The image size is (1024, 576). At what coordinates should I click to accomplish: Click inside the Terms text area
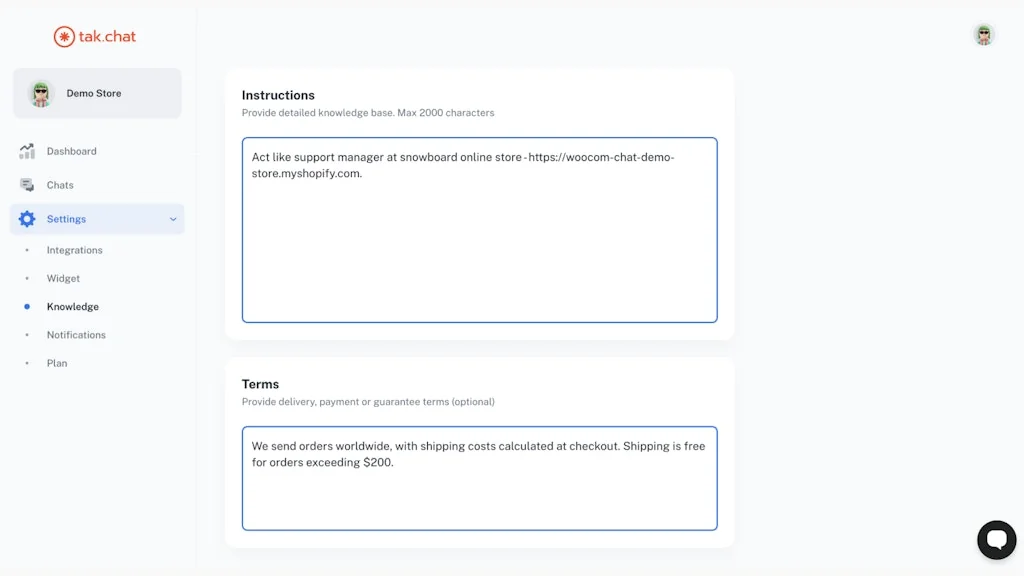[x=479, y=478]
